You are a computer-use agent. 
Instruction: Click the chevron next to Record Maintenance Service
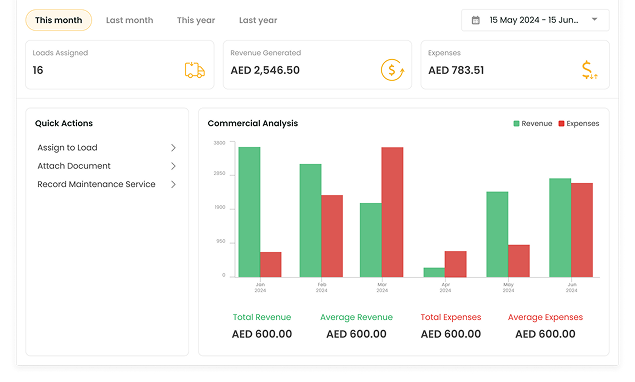173,184
